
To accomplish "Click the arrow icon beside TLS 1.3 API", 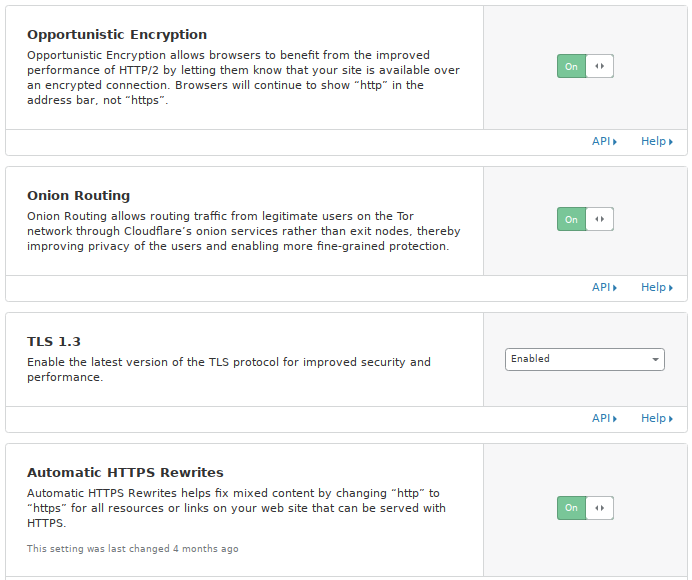I will click(x=615, y=419).
